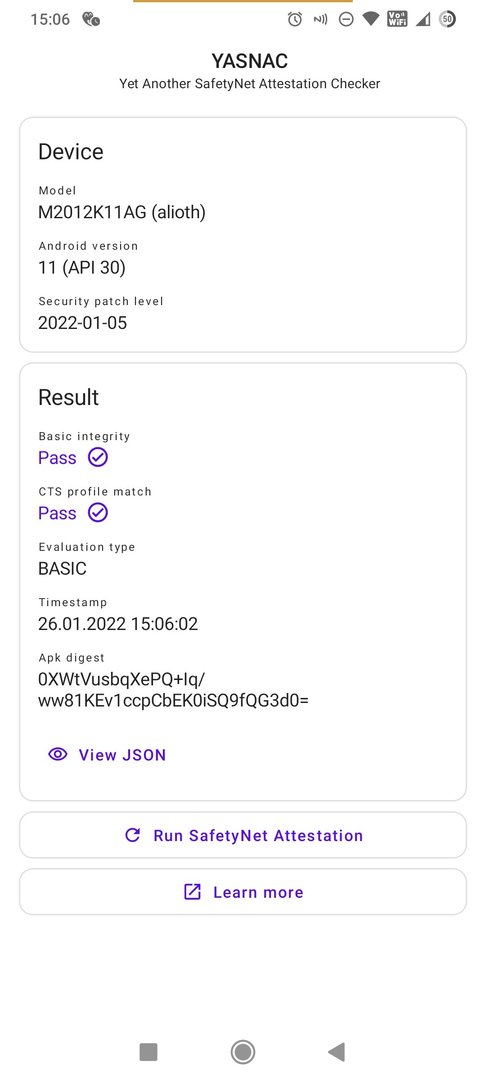Tap the Android back navigation triangle

(336, 1052)
